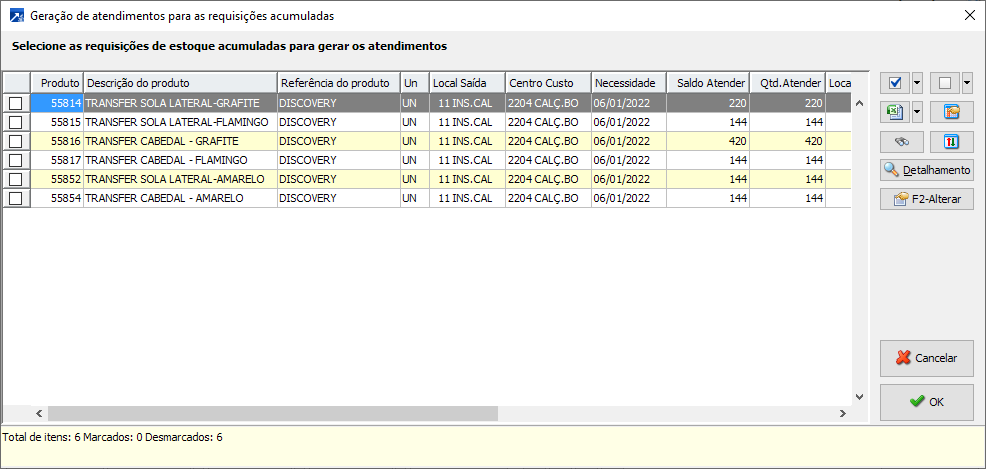Open the dropdown arrow beside unmark all
986x469 pixels.
point(967,83)
